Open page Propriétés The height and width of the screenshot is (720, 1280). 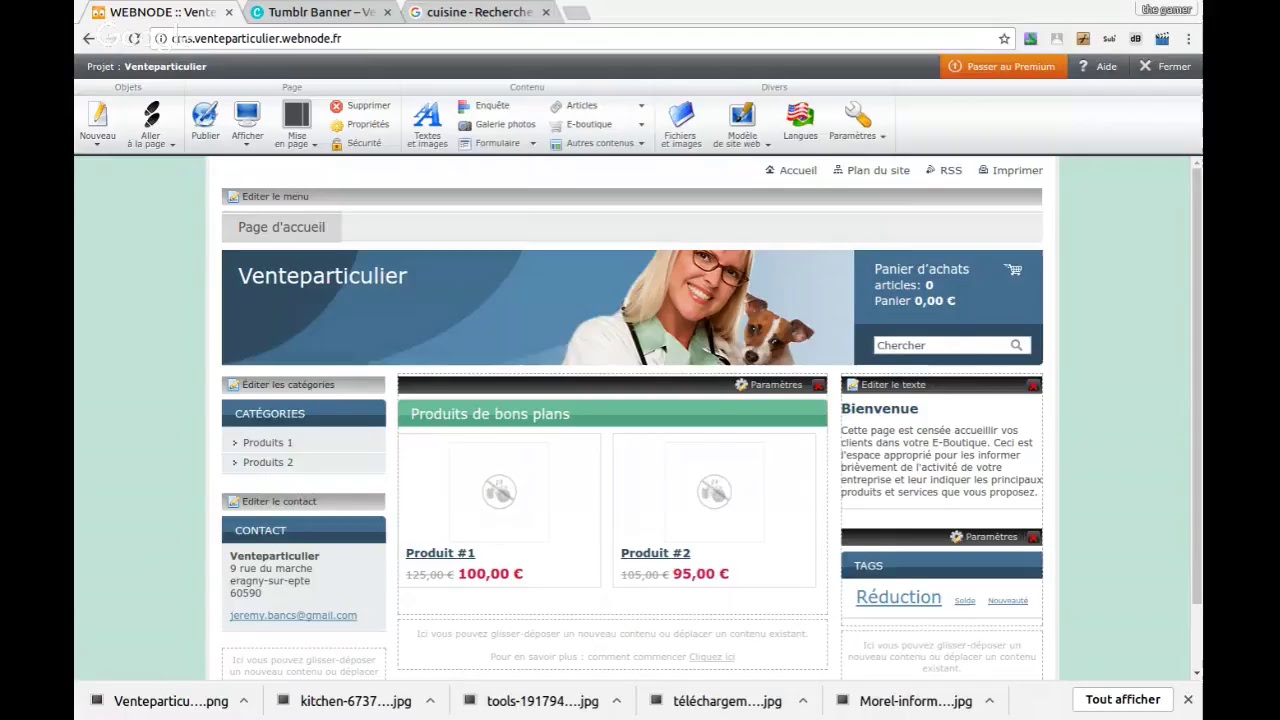pos(360,124)
